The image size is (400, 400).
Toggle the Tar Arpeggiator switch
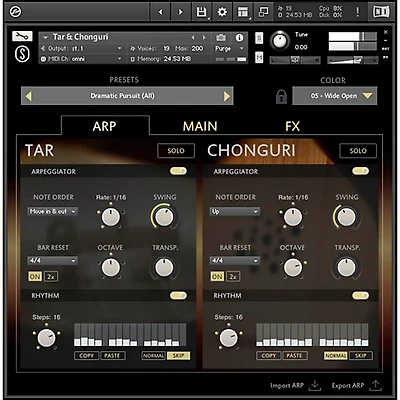tap(178, 171)
